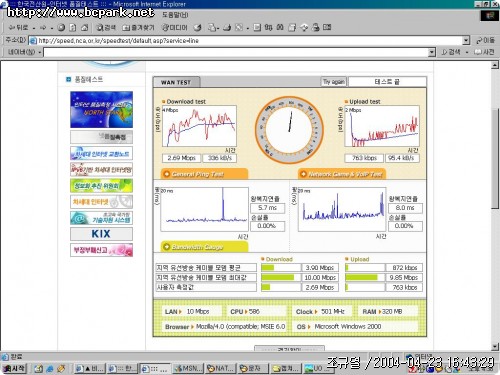Go back with the 뒤로 toolbar button

[18, 28]
